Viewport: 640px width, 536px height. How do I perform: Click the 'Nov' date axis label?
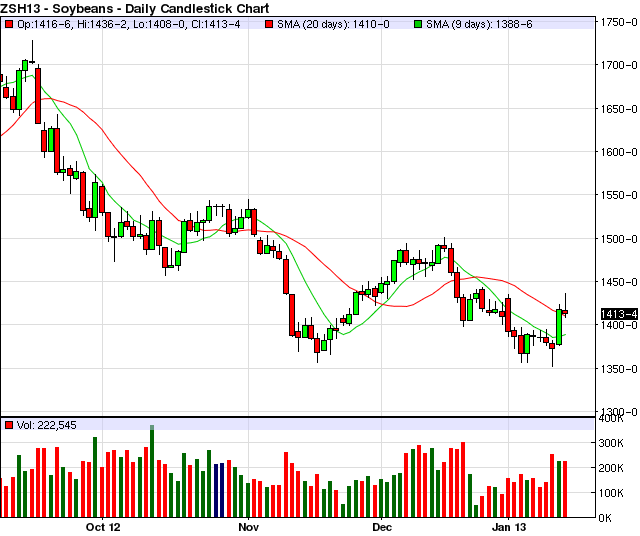pos(249,527)
